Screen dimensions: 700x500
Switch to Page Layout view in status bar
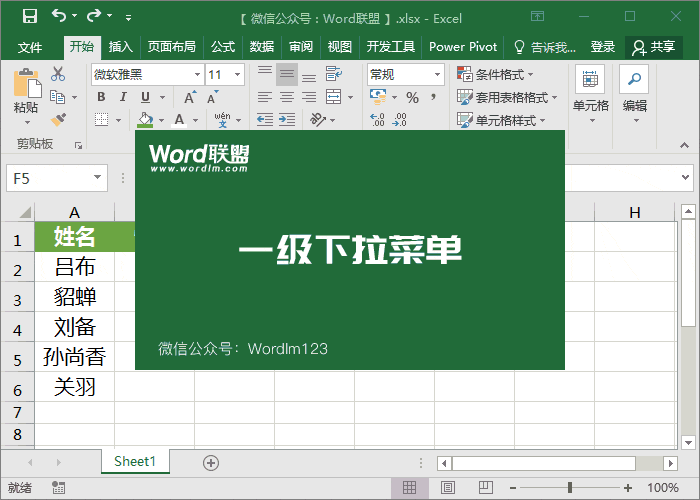(447, 488)
